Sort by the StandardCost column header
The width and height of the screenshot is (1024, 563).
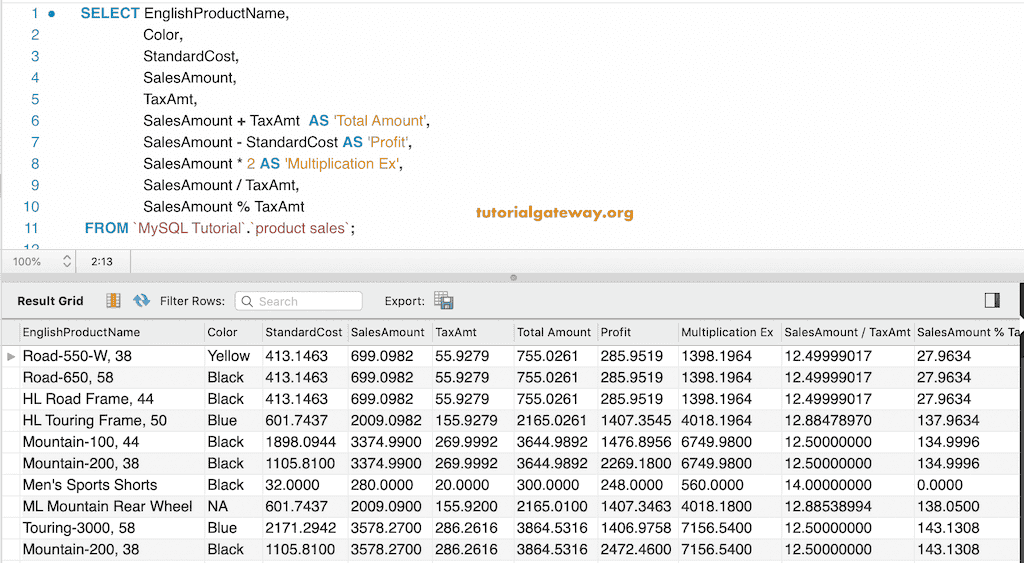[303, 332]
